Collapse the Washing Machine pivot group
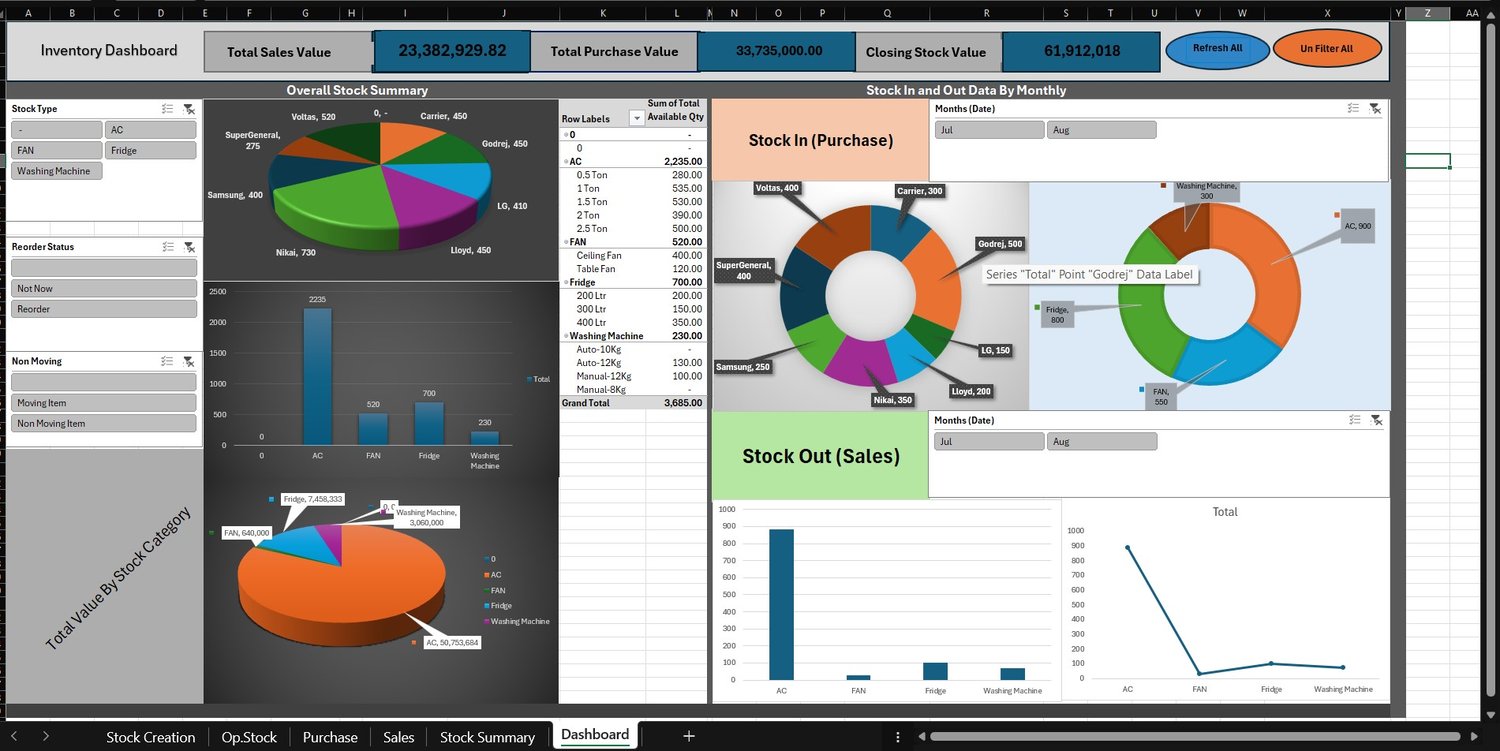This screenshot has height=751, width=1500. (x=565, y=336)
